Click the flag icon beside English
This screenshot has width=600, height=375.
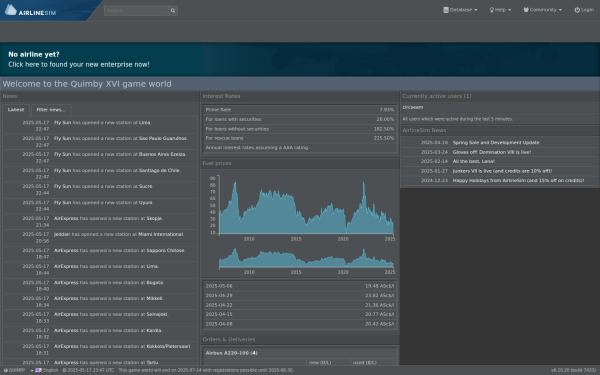point(39,370)
